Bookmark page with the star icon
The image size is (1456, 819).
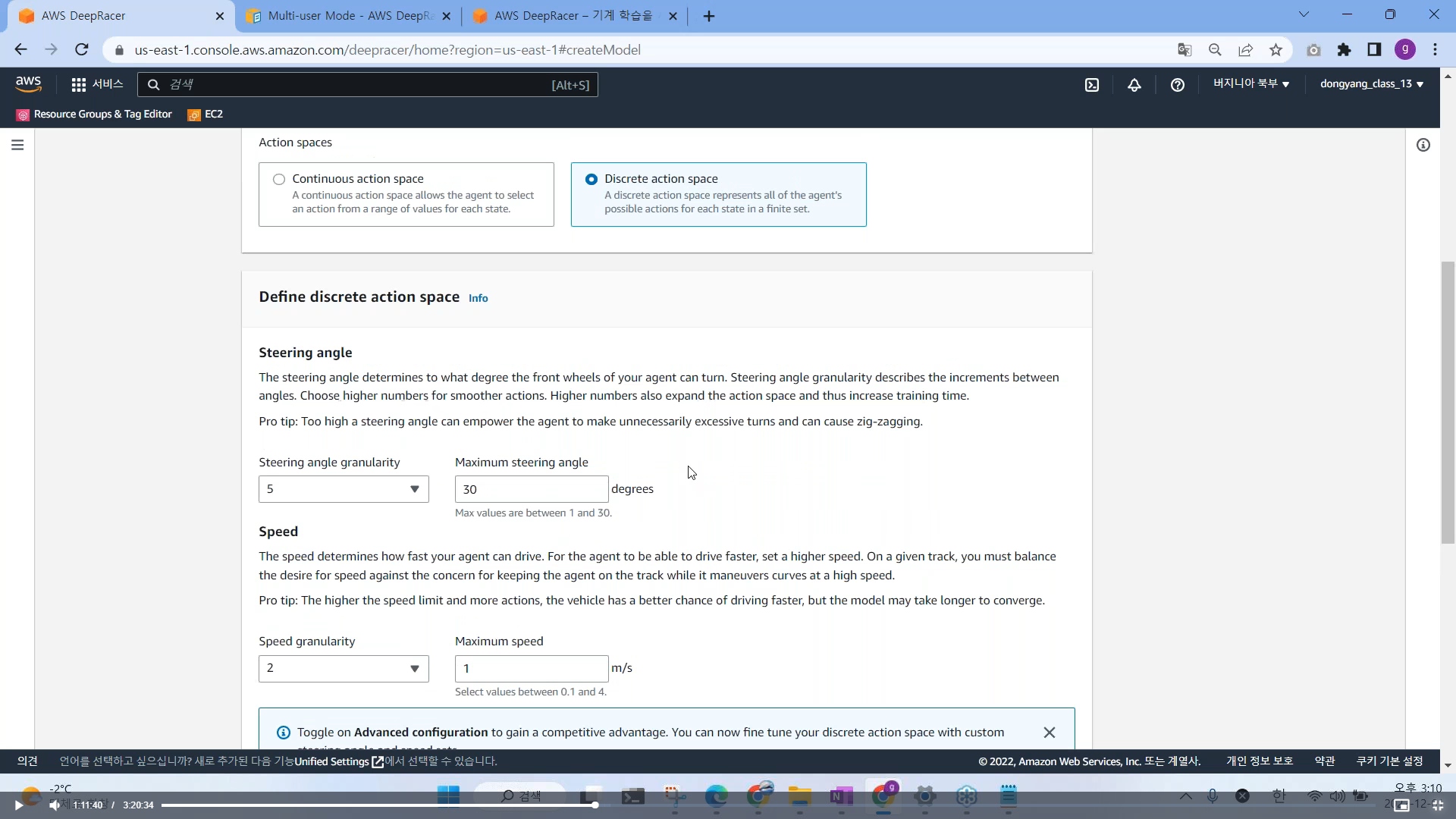pos(1276,50)
